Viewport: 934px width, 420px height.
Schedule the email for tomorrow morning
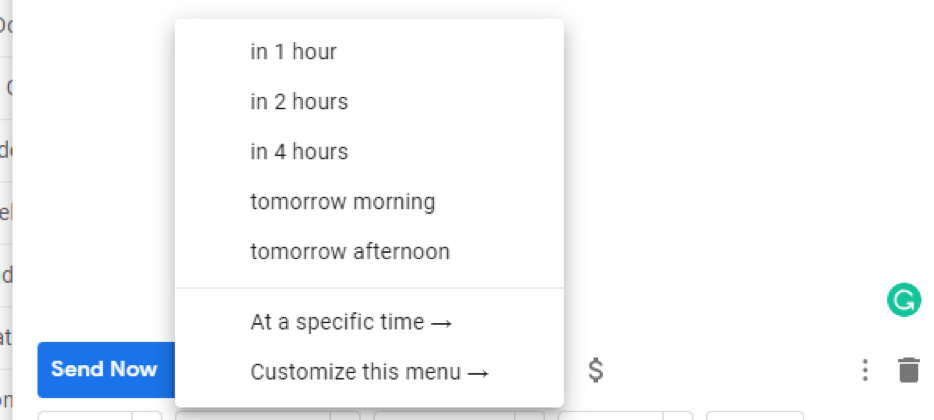click(x=342, y=202)
